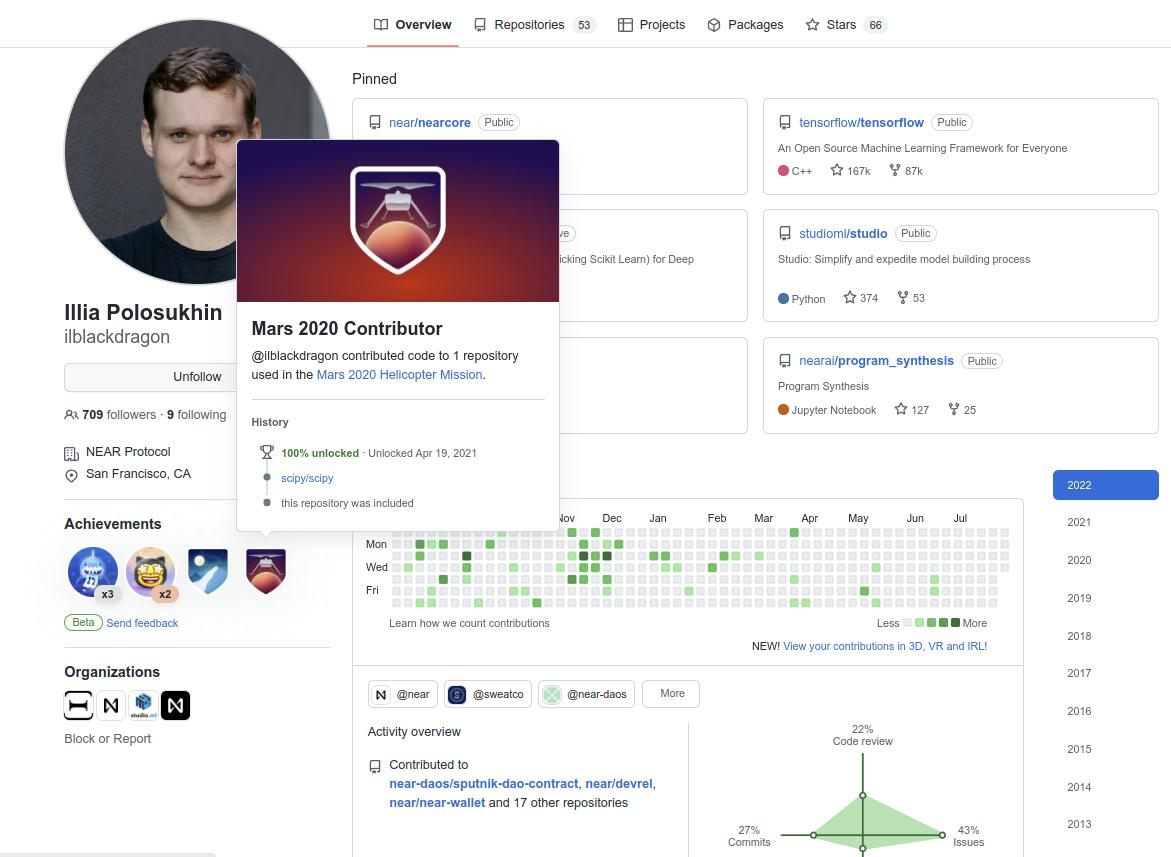Open the Packages tab
This screenshot has width=1171, height=857.
click(x=745, y=25)
